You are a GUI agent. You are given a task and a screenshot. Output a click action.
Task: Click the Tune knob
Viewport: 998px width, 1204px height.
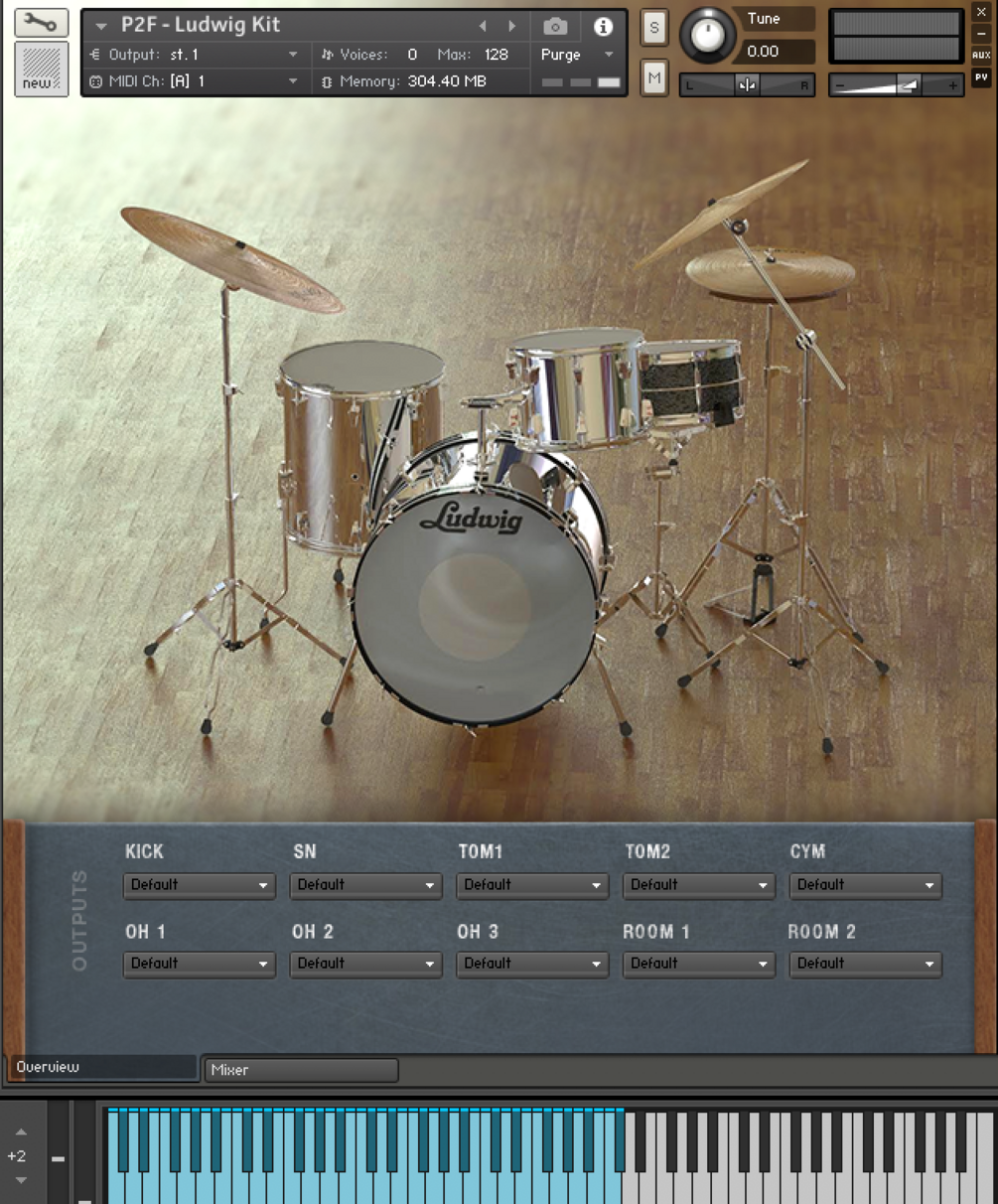coord(707,36)
